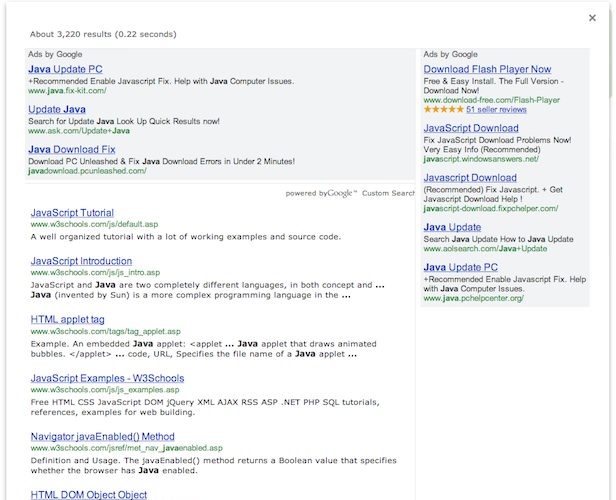Click the five-star seller rating icon
616x500 pixels.
click(443, 110)
